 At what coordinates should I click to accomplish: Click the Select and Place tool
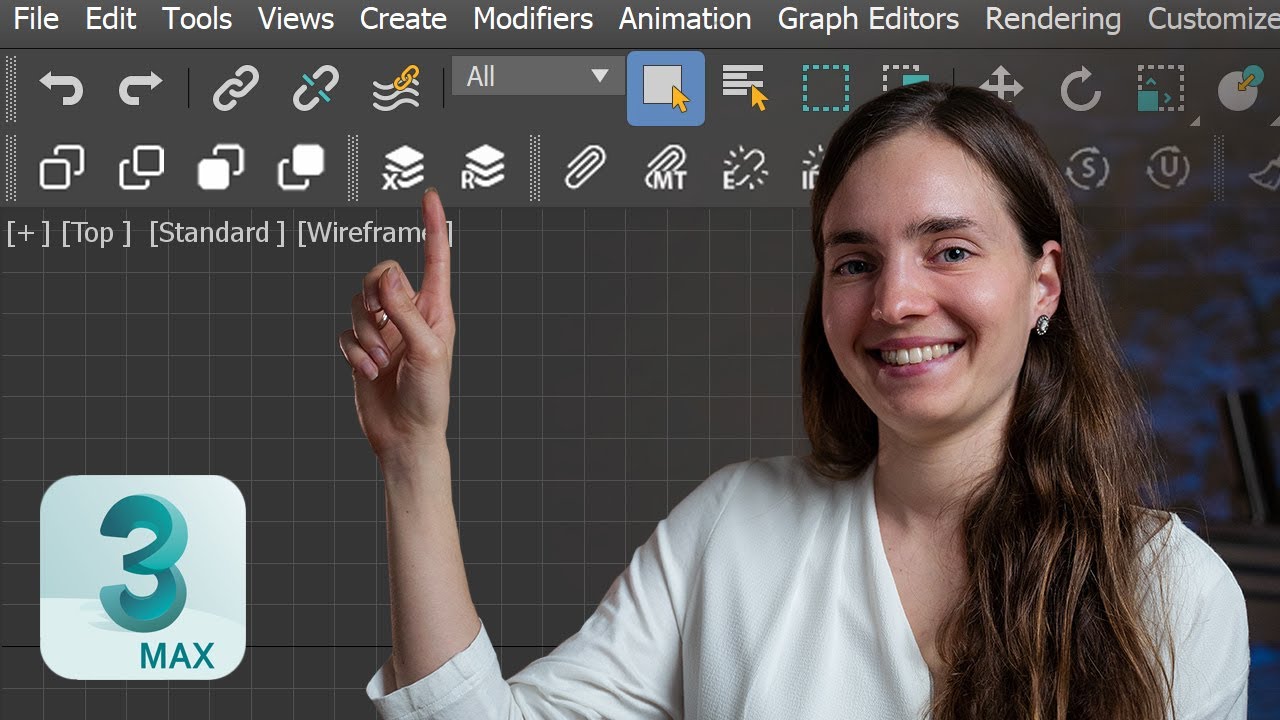(1241, 88)
